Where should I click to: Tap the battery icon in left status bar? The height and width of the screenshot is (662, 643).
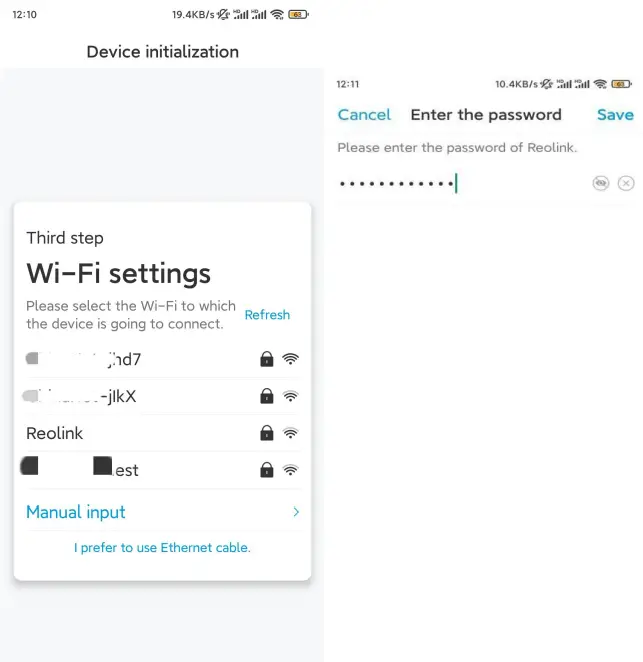pyautogui.click(x=298, y=15)
